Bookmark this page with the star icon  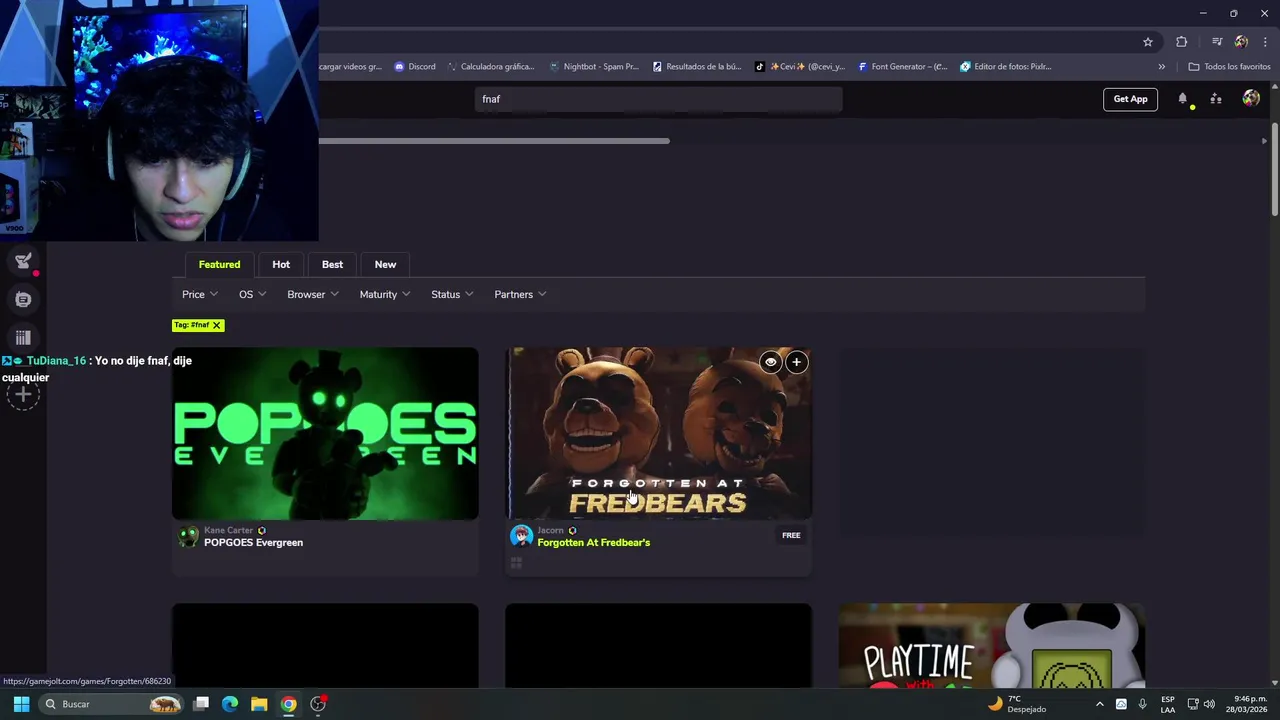point(1148,42)
